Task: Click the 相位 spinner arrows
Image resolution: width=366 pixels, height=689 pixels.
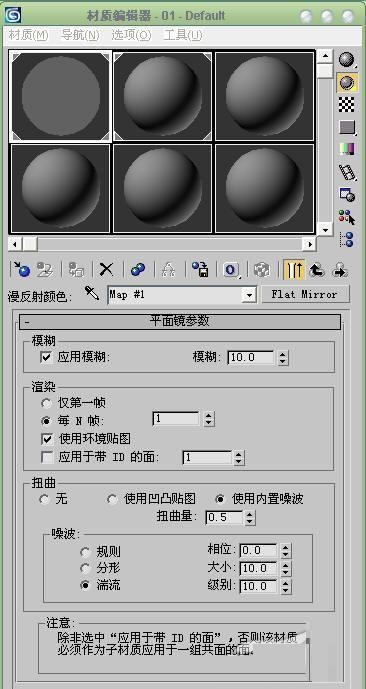Action: [286, 550]
